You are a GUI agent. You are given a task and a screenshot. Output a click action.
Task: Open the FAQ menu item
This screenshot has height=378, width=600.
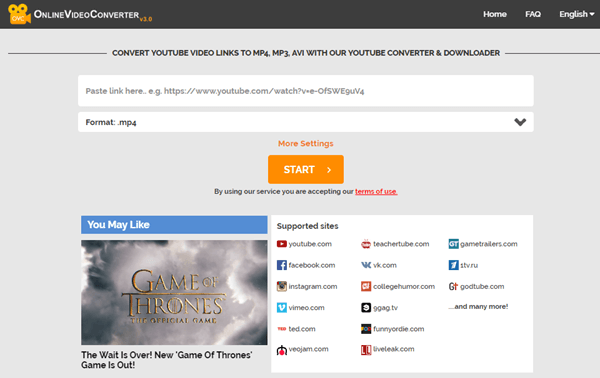tap(533, 14)
